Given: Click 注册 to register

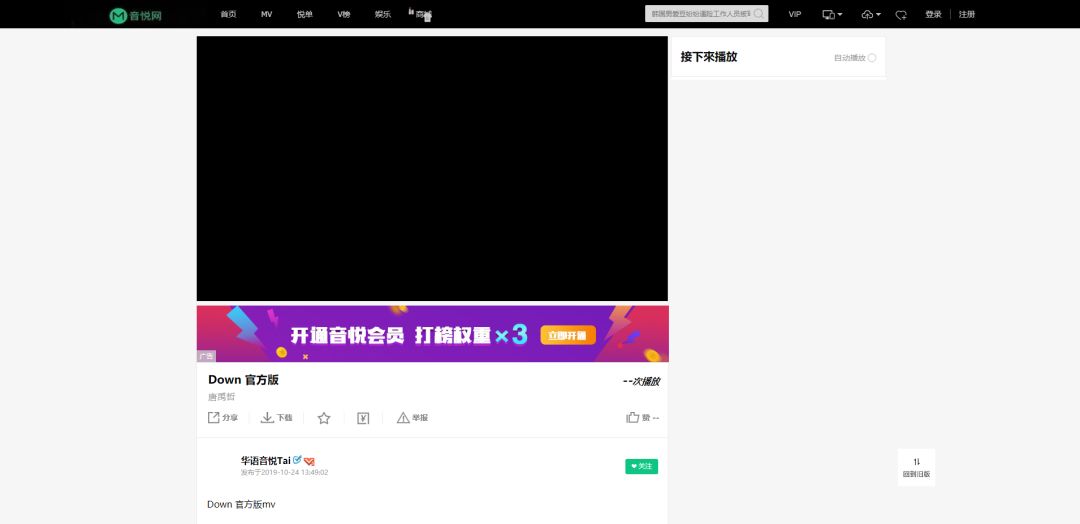Looking at the screenshot, I should pyautogui.click(x=967, y=14).
